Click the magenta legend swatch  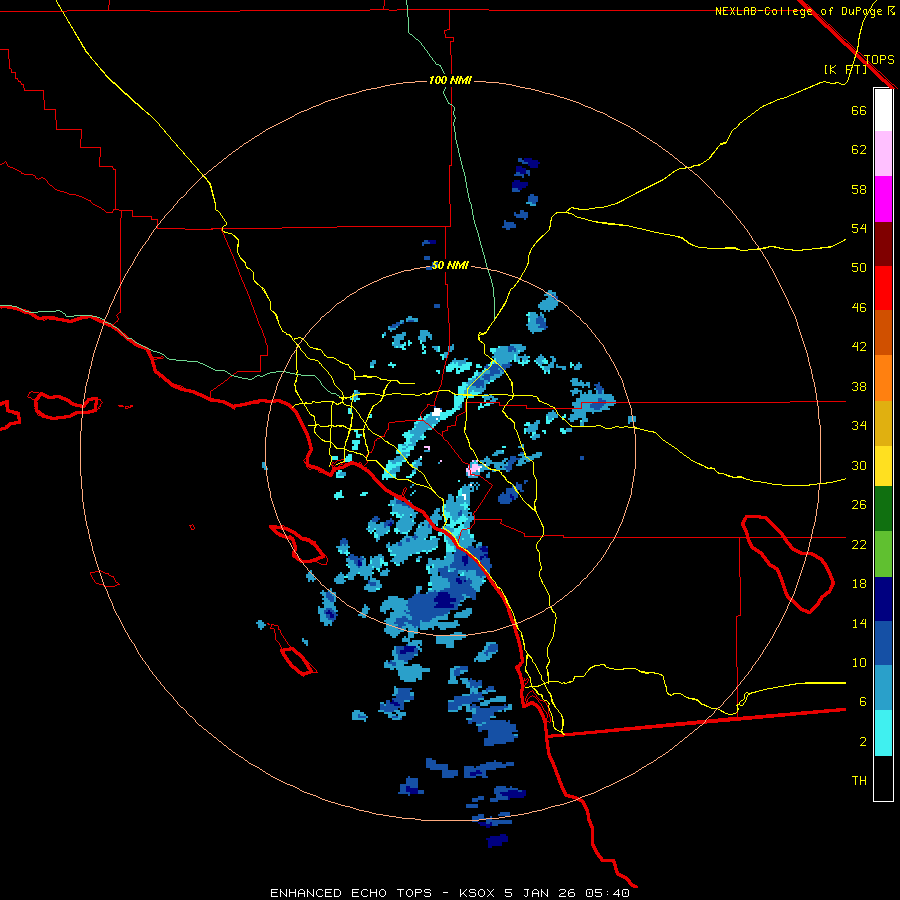tap(883, 199)
